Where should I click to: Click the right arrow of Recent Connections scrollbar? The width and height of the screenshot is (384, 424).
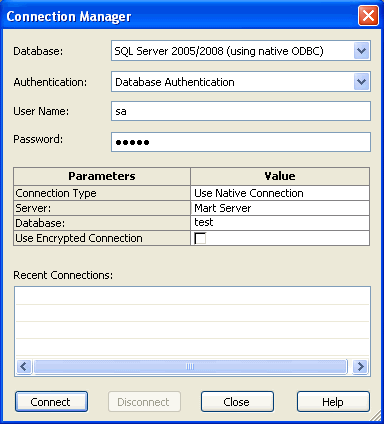[361, 367]
